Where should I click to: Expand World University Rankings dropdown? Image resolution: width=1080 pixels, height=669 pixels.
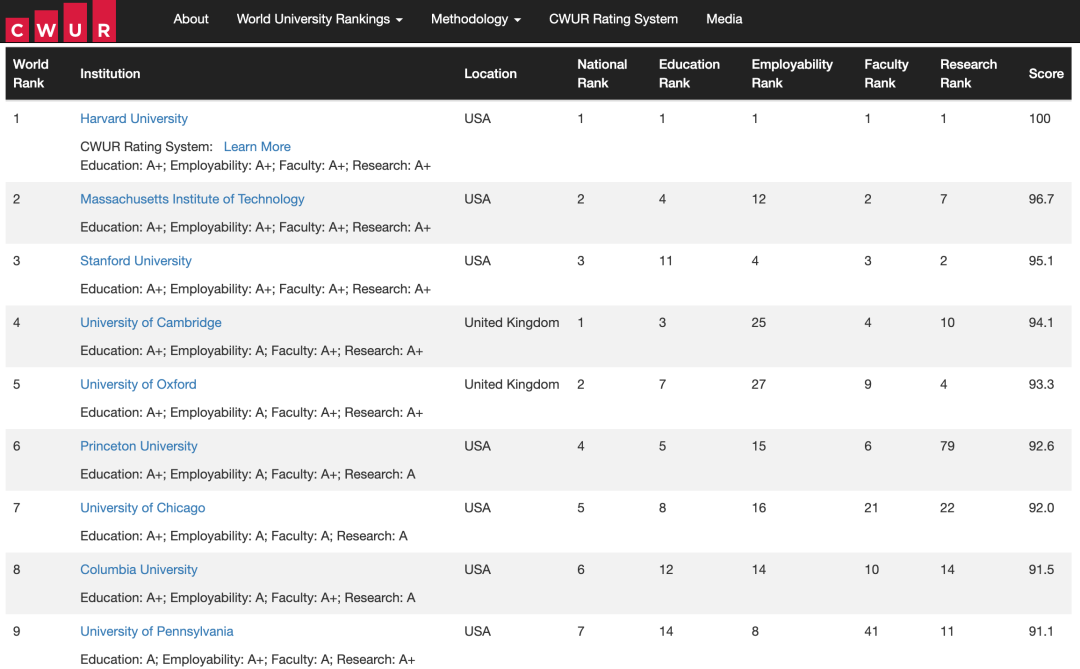click(x=320, y=19)
